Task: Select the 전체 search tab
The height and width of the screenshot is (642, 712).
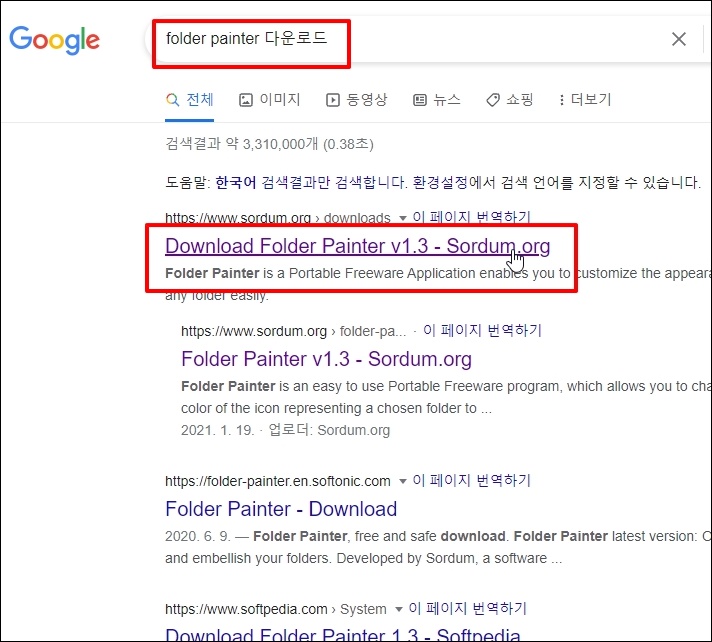Action: 189,99
